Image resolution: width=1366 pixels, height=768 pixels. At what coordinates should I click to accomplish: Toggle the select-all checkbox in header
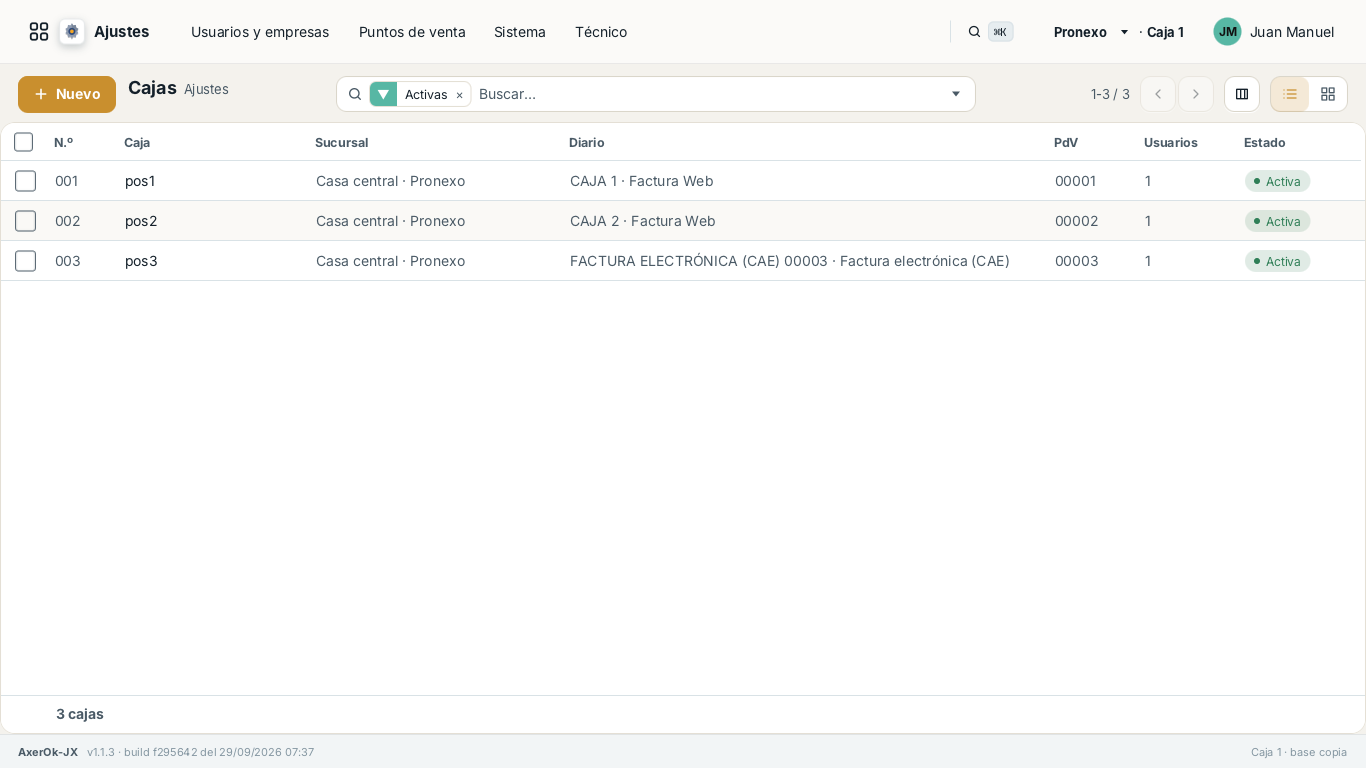[24, 142]
